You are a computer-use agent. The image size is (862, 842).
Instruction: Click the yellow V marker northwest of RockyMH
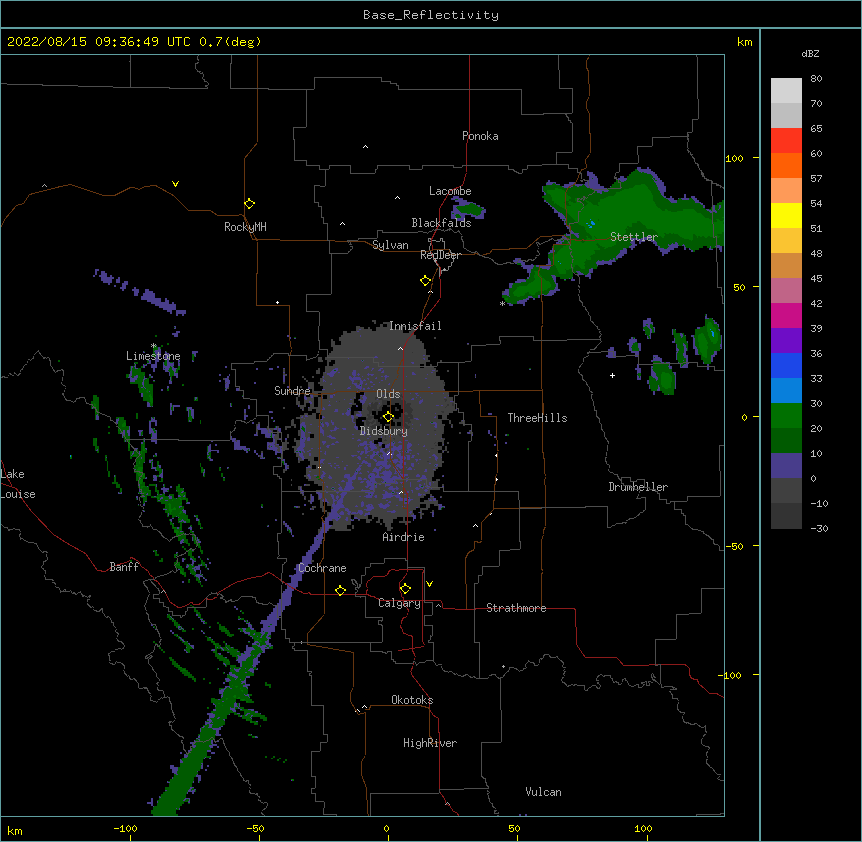(175, 184)
